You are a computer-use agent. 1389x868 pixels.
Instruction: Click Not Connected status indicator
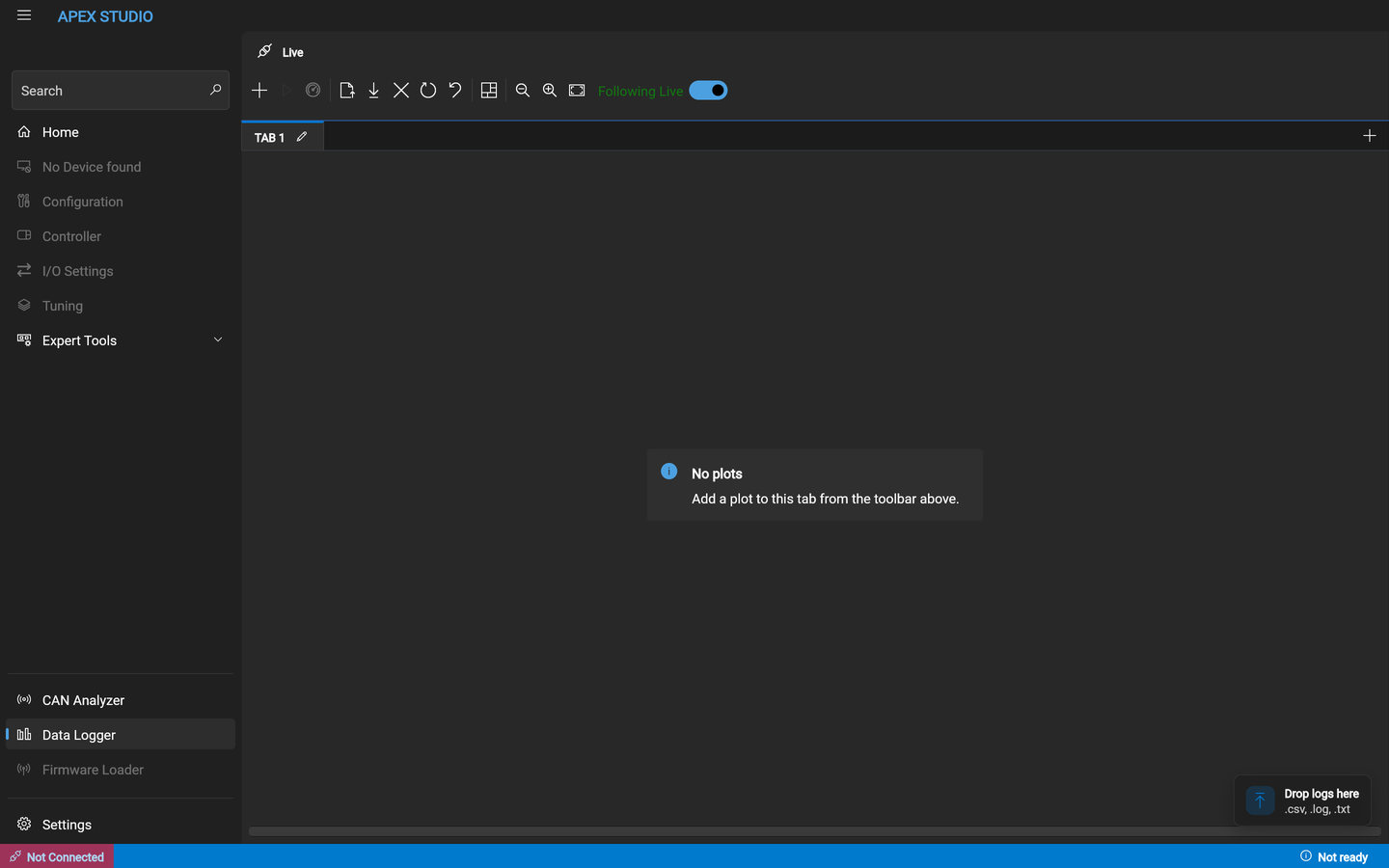pos(57,856)
